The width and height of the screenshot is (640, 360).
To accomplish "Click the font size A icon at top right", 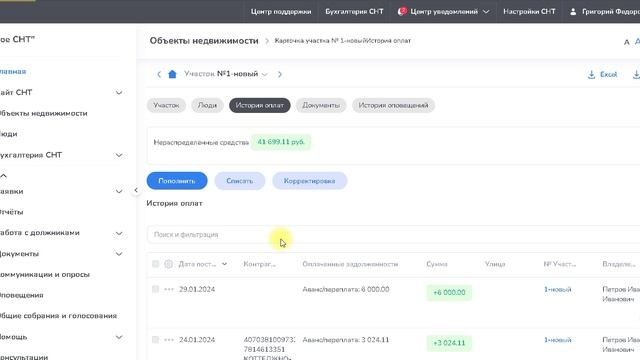I will (x=627, y=42).
